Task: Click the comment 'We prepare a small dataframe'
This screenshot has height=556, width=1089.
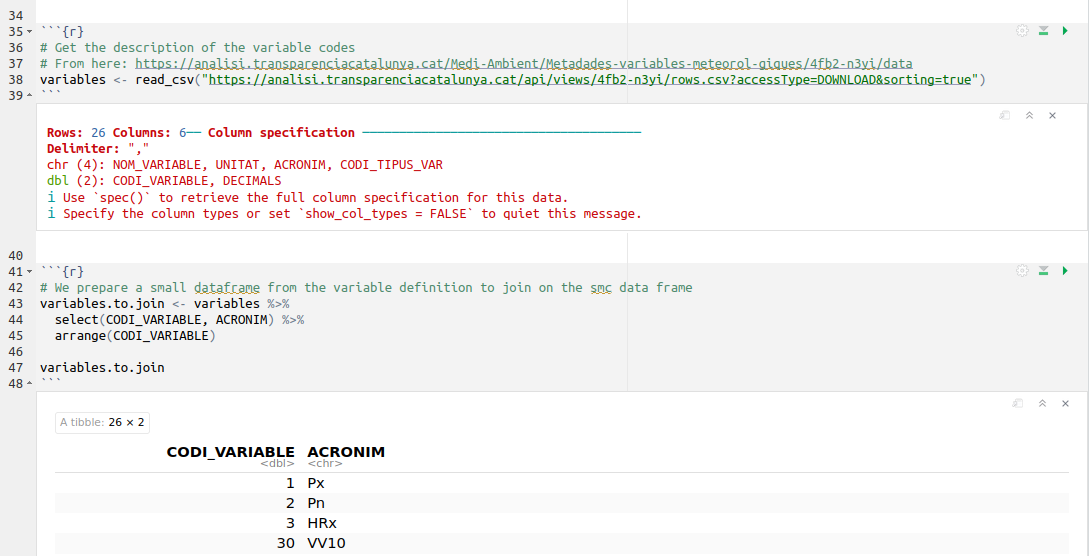Action: pos(366,288)
